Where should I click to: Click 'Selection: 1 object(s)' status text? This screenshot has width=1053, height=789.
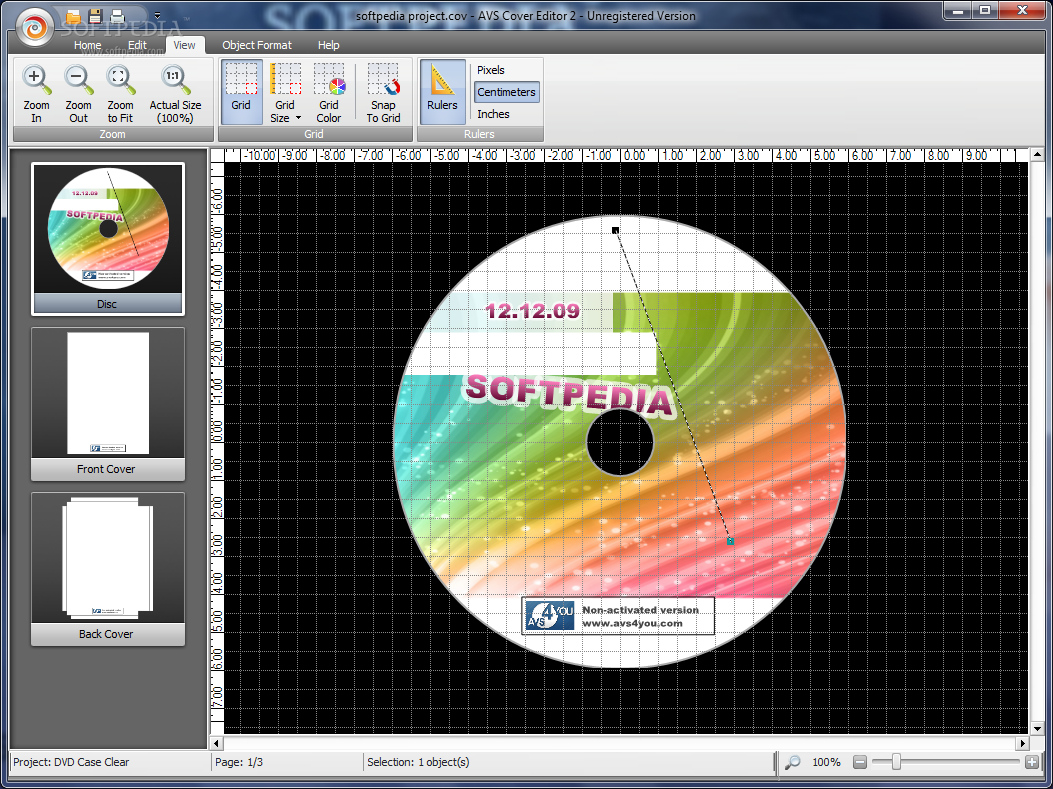[418, 762]
